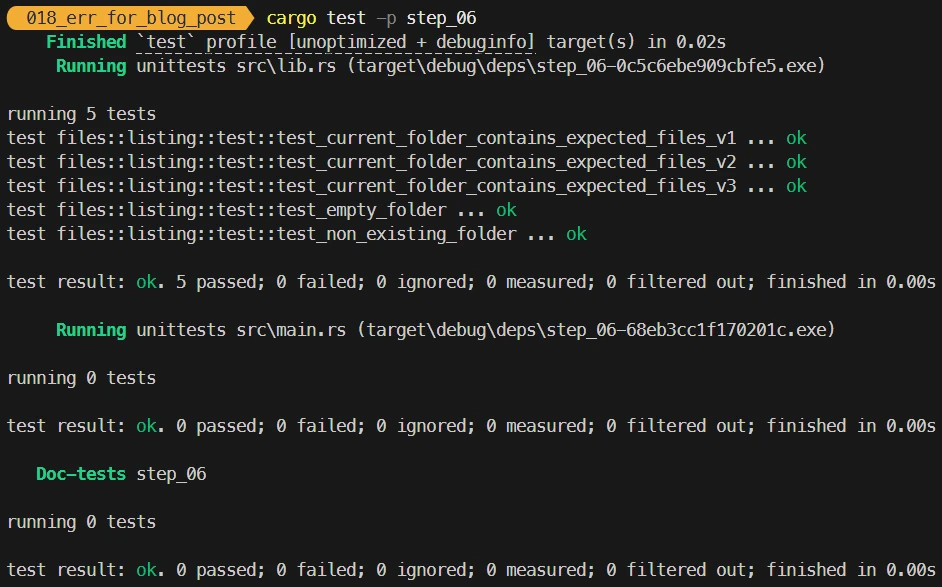Click the green Doc-tests label
The height and width of the screenshot is (587, 942).
[x=81, y=474]
